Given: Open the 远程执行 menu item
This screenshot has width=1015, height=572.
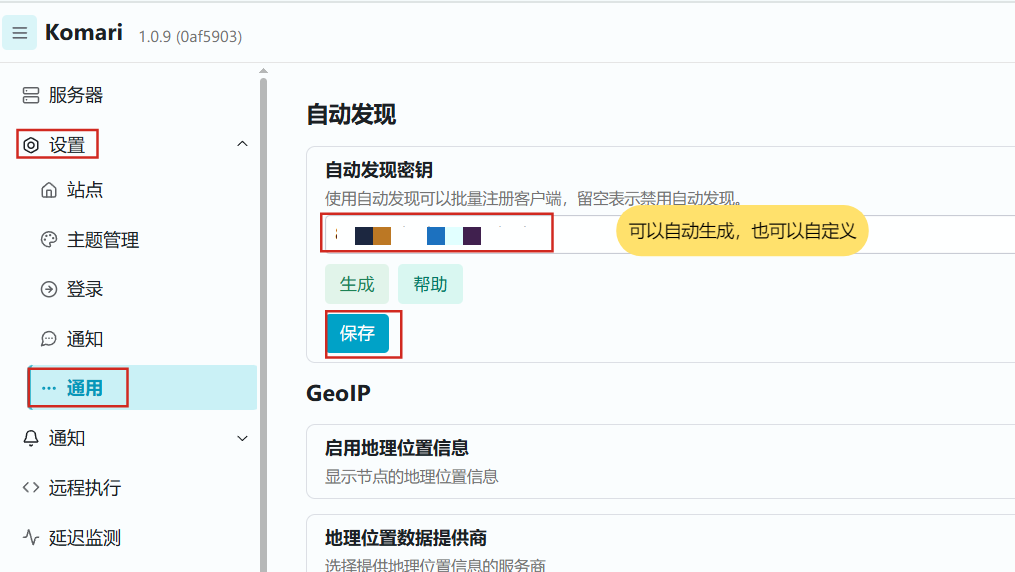Looking at the screenshot, I should pyautogui.click(x=84, y=488).
